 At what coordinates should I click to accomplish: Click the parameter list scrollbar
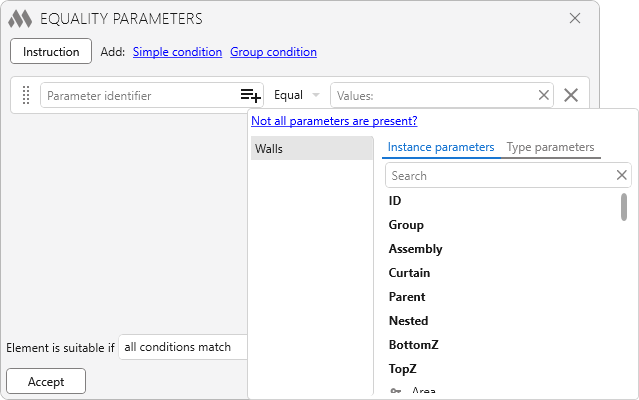[x=624, y=206]
